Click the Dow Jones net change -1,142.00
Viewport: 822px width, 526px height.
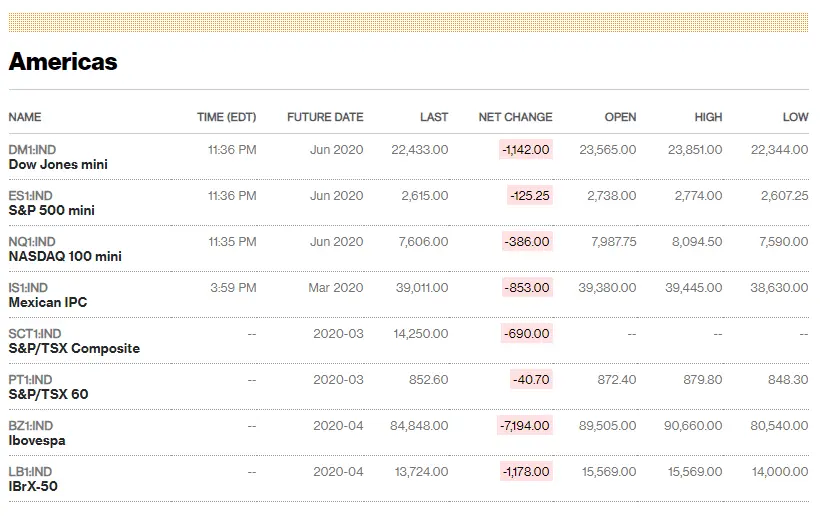(x=526, y=150)
